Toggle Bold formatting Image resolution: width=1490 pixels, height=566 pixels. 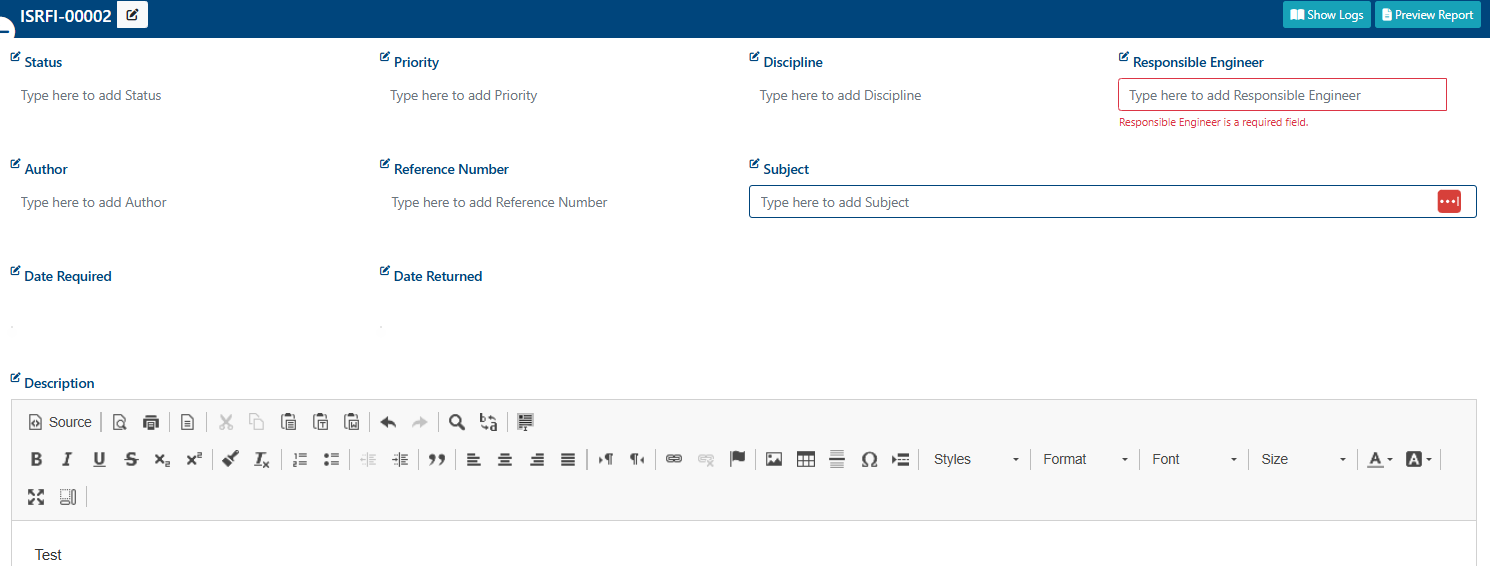pos(36,459)
